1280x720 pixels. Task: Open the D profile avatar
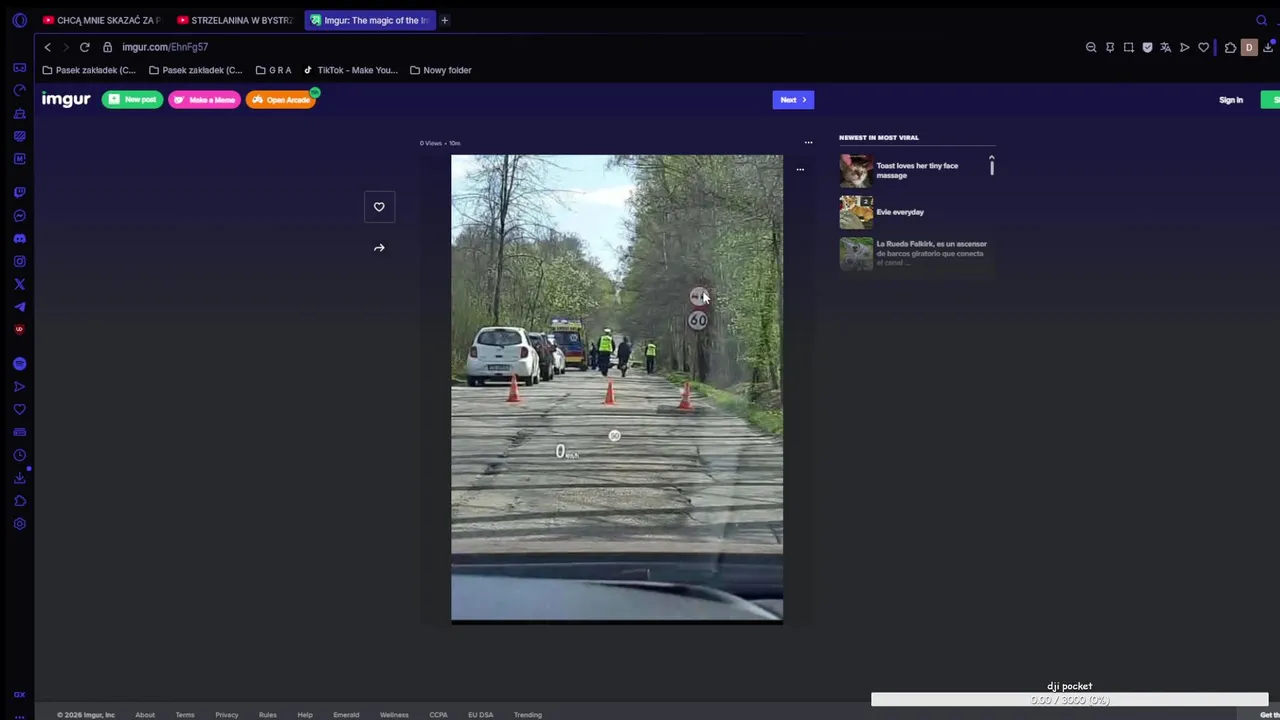(1249, 47)
